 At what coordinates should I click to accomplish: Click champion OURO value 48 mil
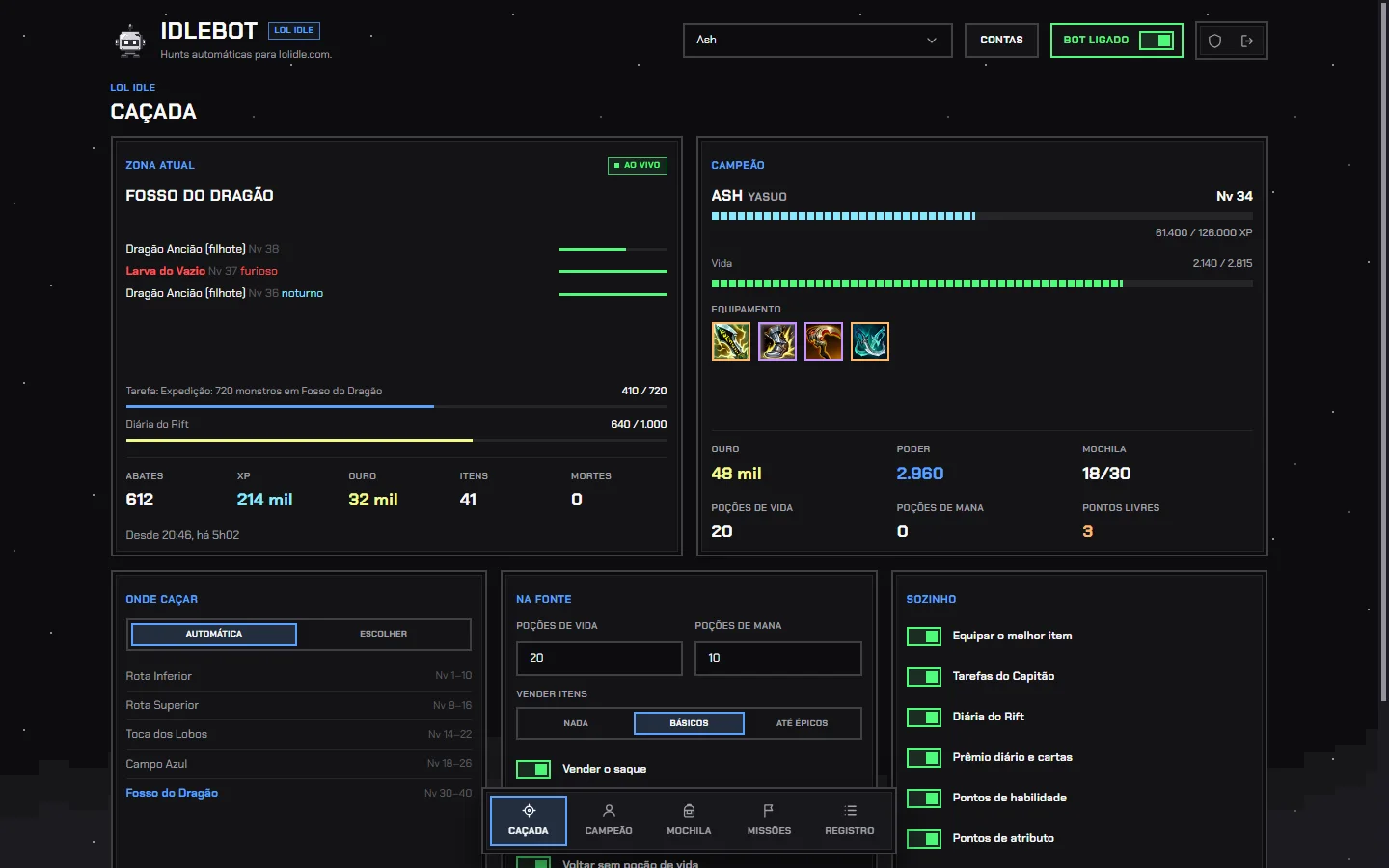coord(737,474)
